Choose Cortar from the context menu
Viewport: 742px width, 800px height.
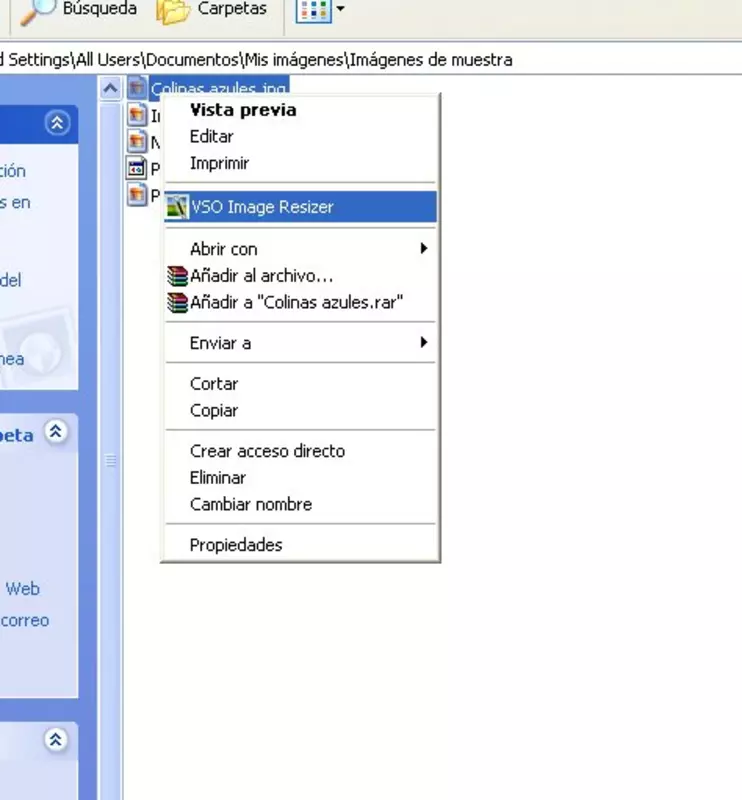pyautogui.click(x=301, y=384)
